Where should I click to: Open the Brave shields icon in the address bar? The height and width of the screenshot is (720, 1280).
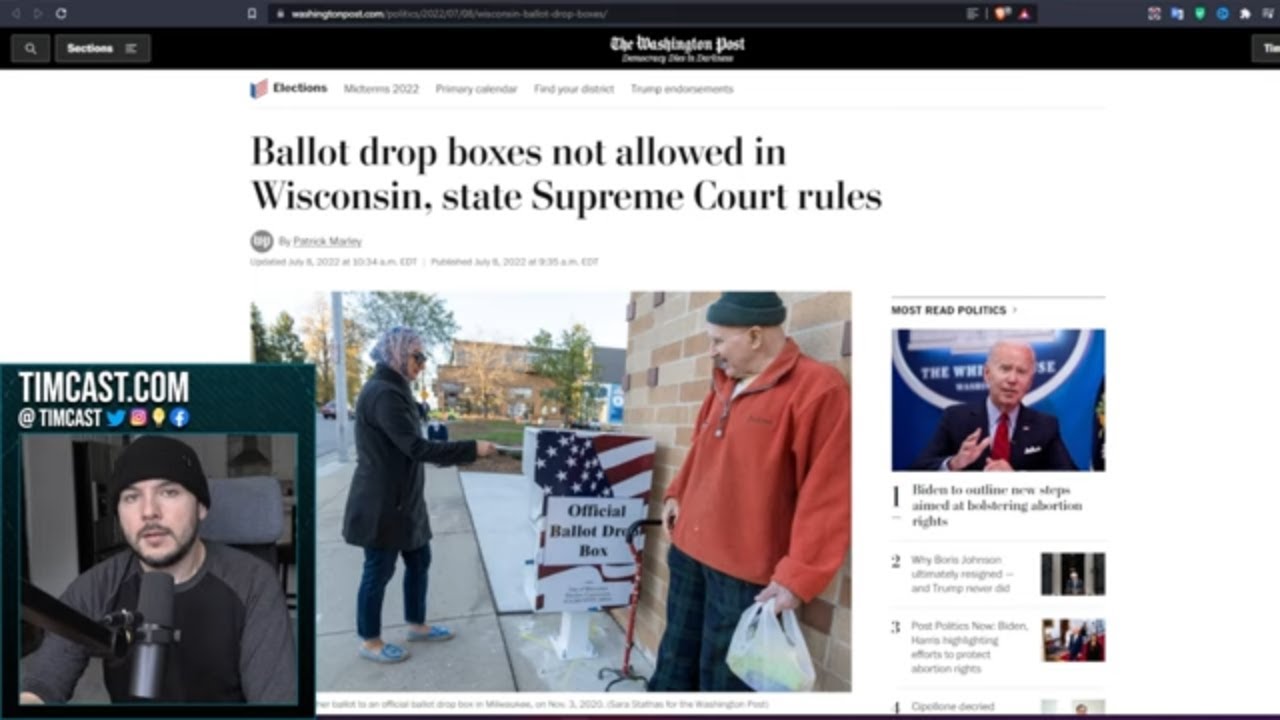[1000, 13]
